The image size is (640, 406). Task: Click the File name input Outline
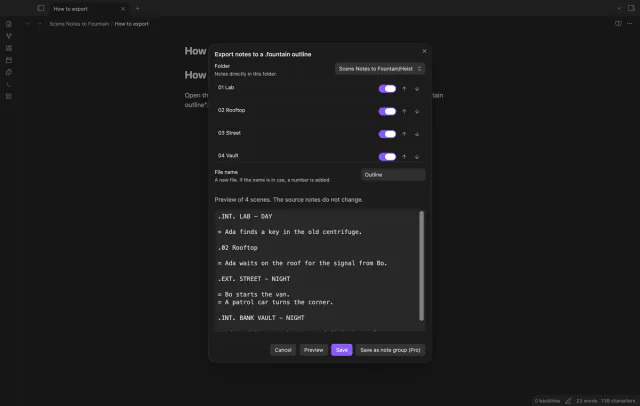pos(393,175)
